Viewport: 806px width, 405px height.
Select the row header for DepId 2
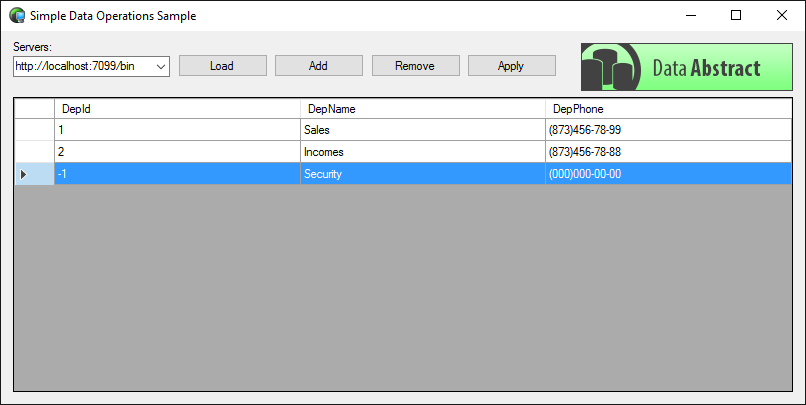coord(34,152)
